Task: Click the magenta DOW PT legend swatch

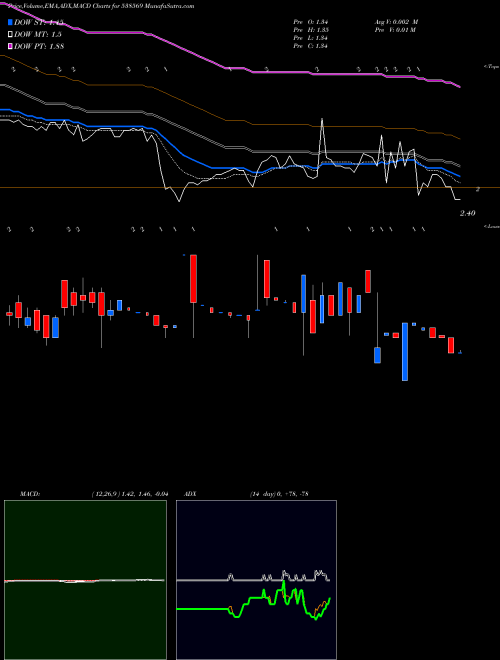Action: 10,46
